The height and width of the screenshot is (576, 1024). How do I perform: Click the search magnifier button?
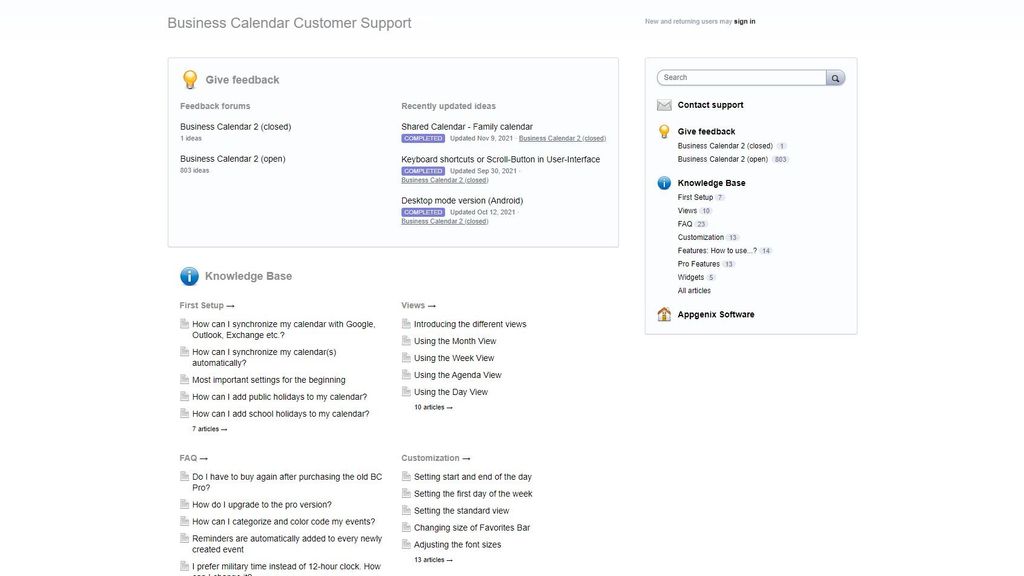[835, 78]
